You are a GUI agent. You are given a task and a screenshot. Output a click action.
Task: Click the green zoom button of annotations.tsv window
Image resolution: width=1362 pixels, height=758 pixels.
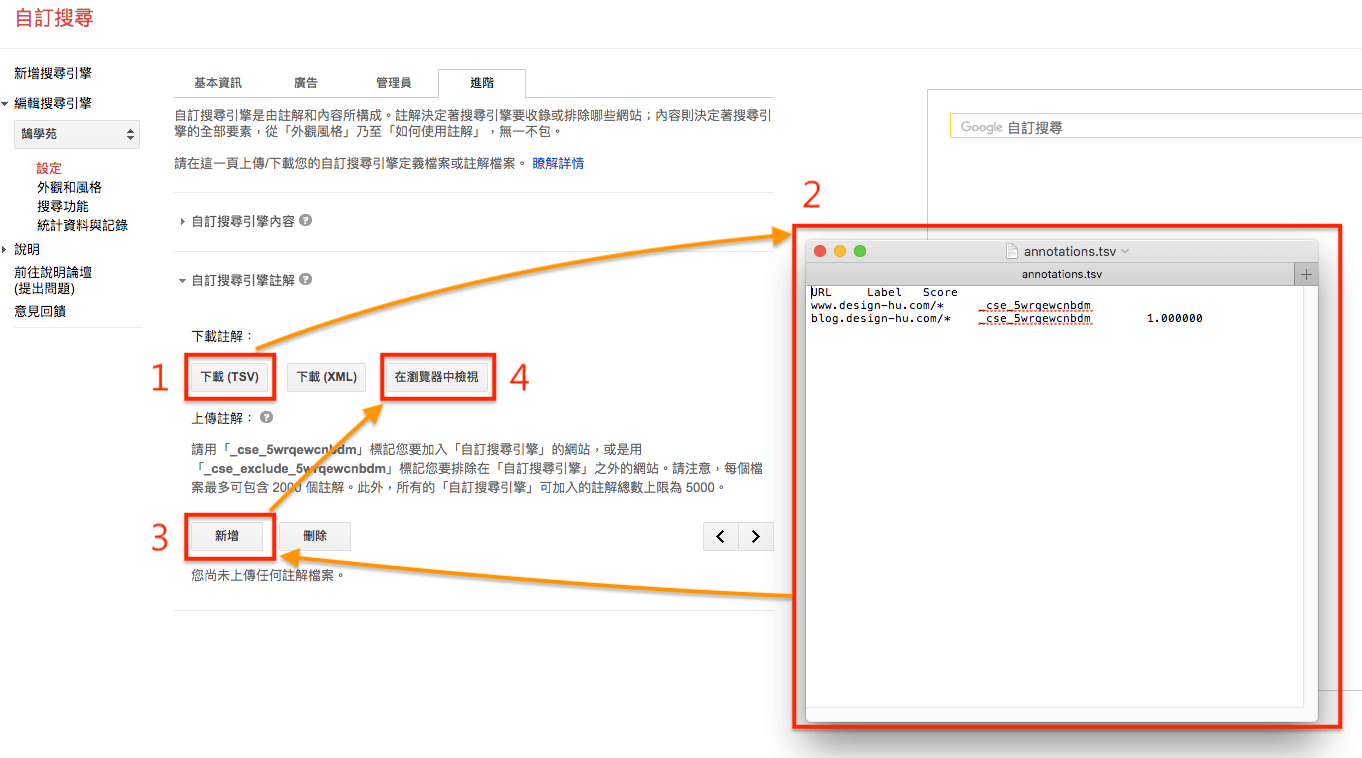[x=859, y=251]
